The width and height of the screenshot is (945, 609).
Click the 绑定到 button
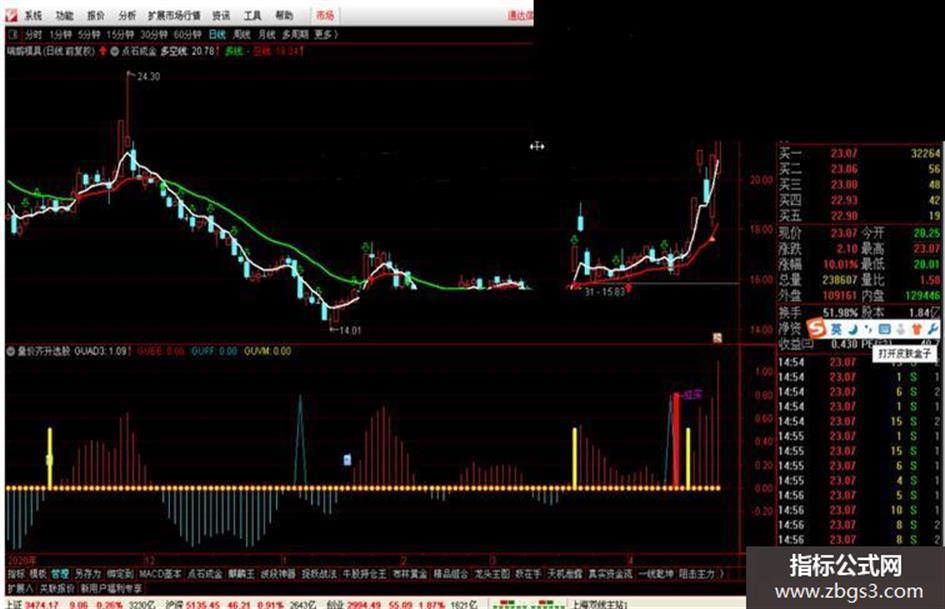pos(120,573)
